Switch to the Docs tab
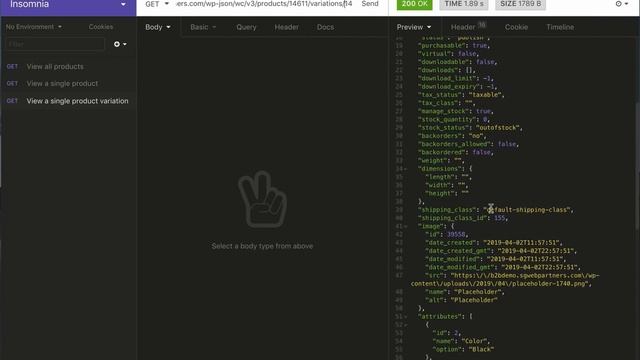The height and width of the screenshot is (360, 640). (325, 27)
